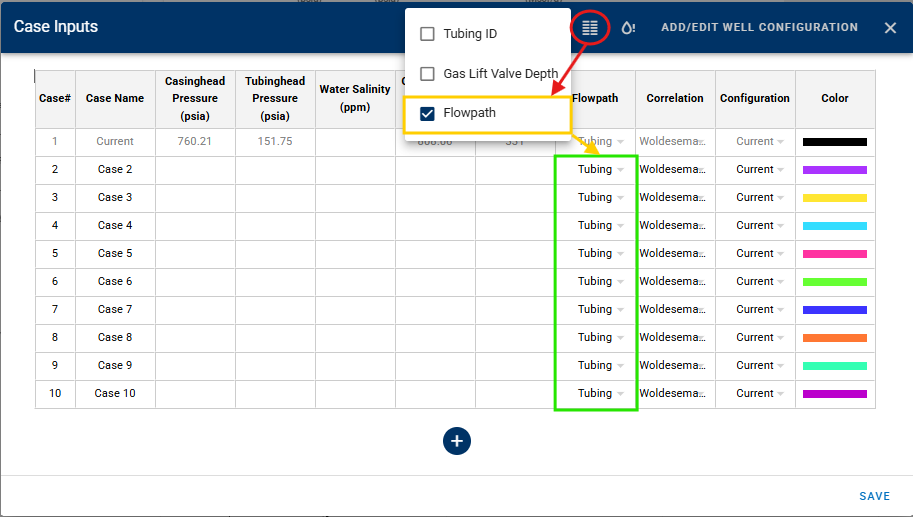Close the Case Inputs dialog
This screenshot has height=517, width=913.
tap(890, 27)
